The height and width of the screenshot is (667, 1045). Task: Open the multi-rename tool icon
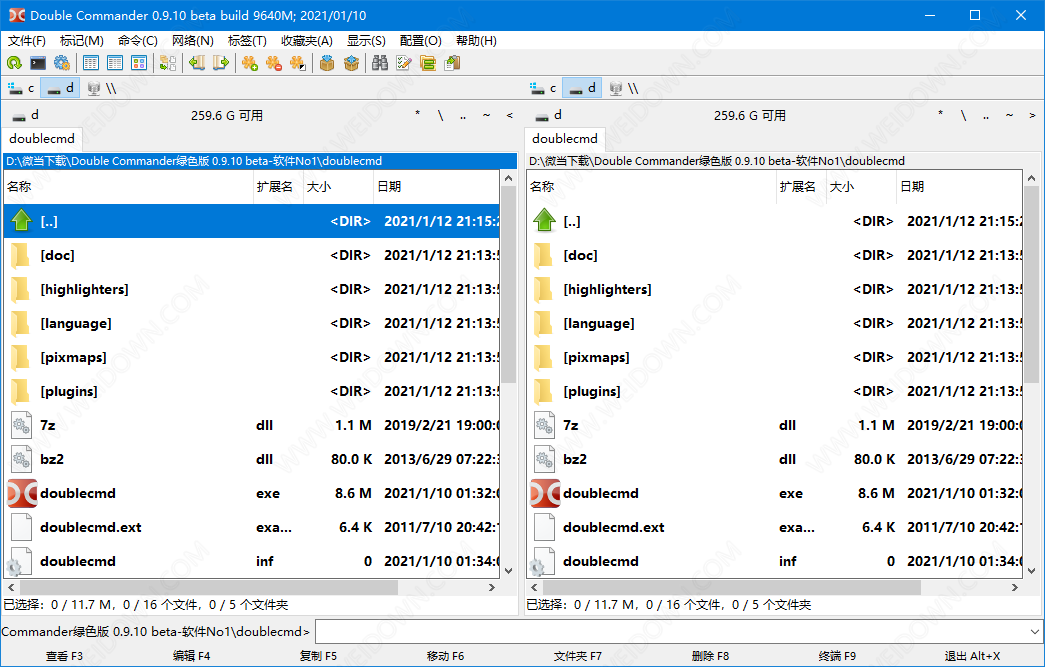click(x=404, y=63)
